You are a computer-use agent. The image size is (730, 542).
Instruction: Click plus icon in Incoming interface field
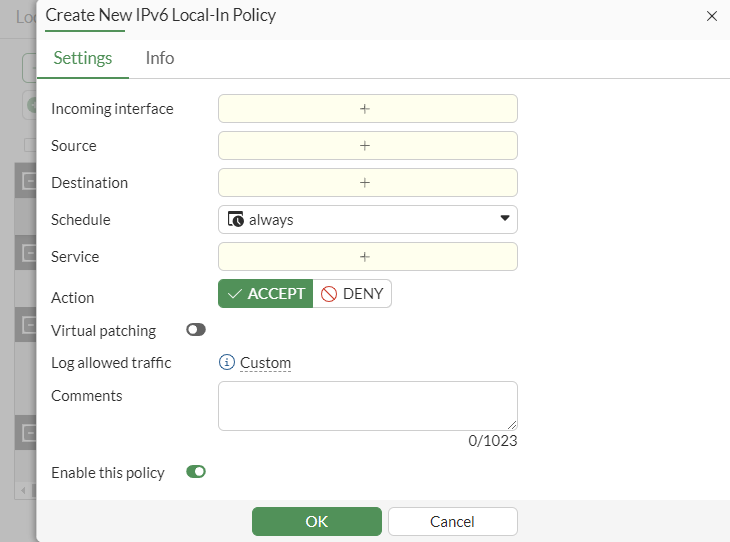click(365, 109)
